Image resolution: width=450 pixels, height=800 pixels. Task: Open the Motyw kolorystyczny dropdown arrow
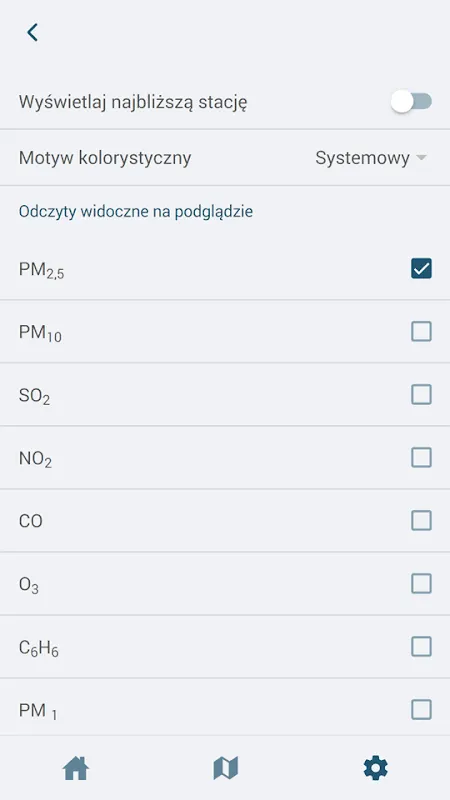tap(421, 158)
